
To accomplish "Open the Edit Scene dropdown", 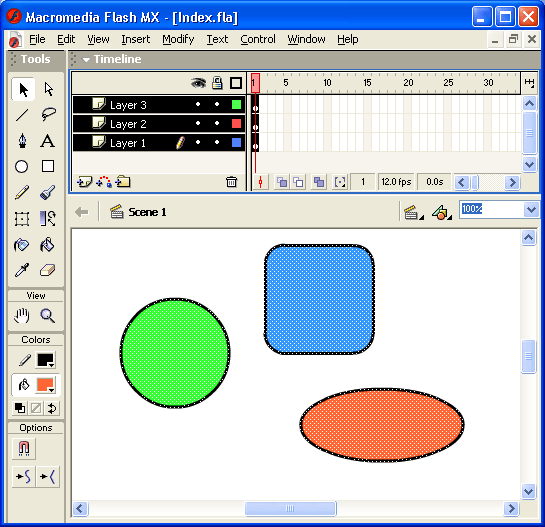I will pos(413,212).
